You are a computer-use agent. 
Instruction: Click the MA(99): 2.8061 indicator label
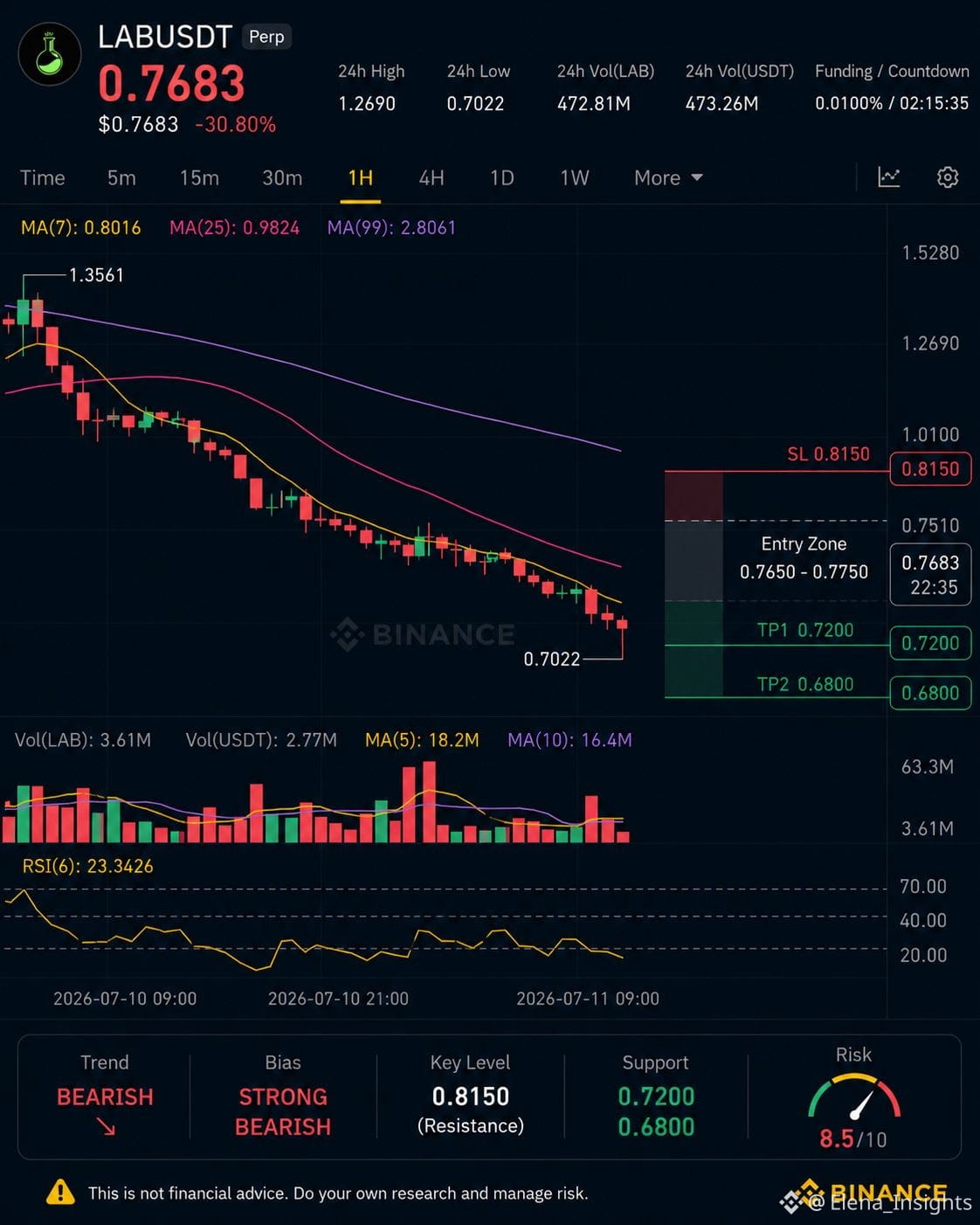(x=391, y=228)
